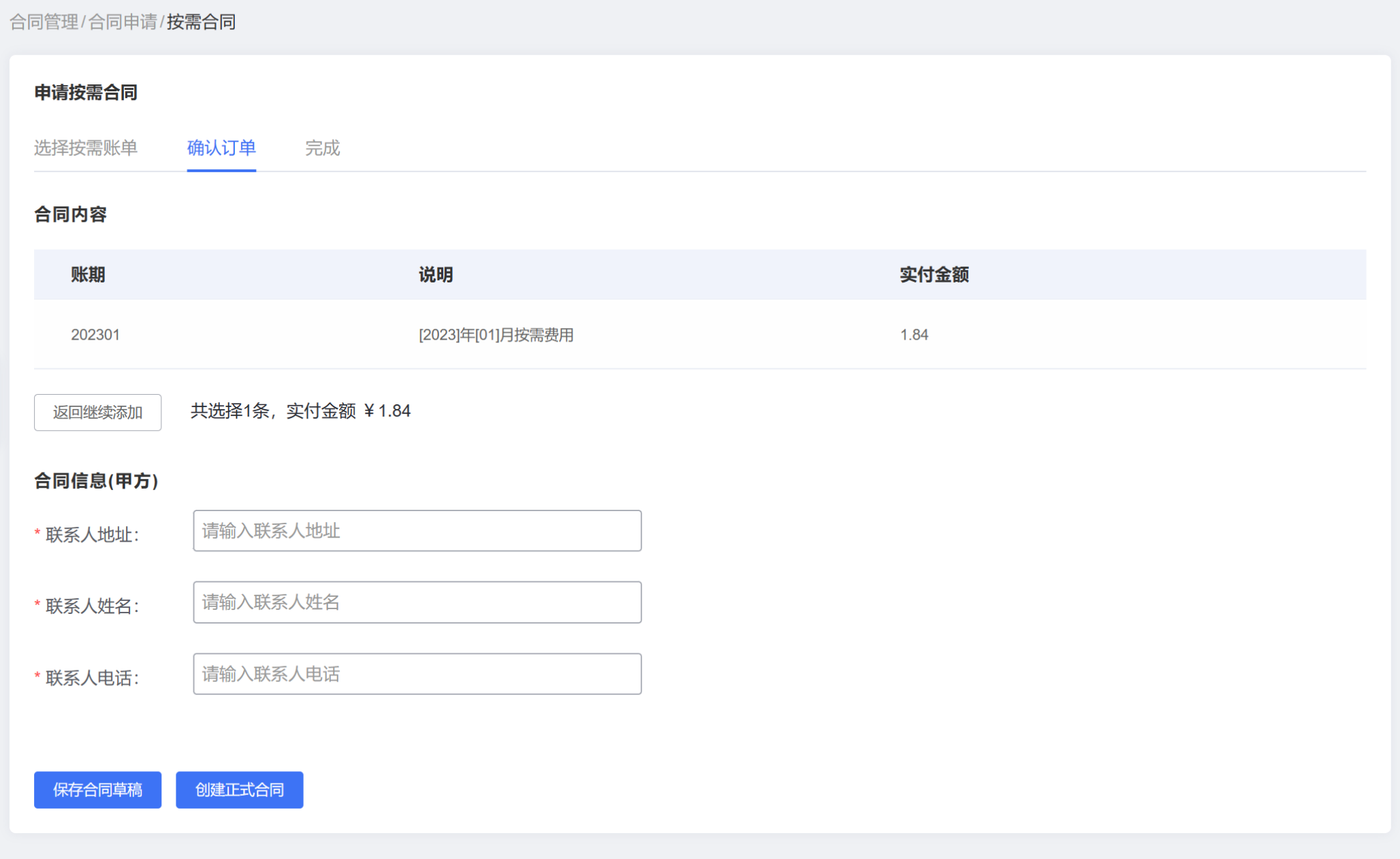Click the 返回继续添加 button
The width and height of the screenshot is (1400, 859).
pos(97,412)
